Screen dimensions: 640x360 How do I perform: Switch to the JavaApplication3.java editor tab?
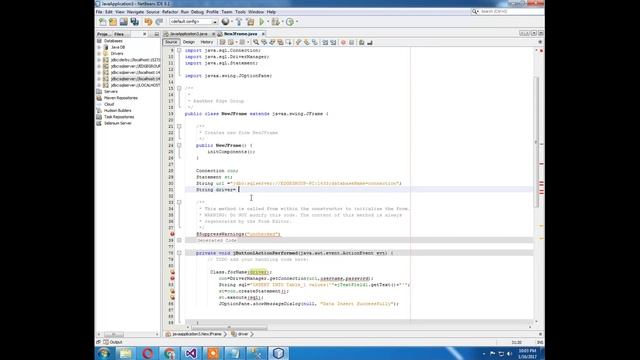pos(188,34)
